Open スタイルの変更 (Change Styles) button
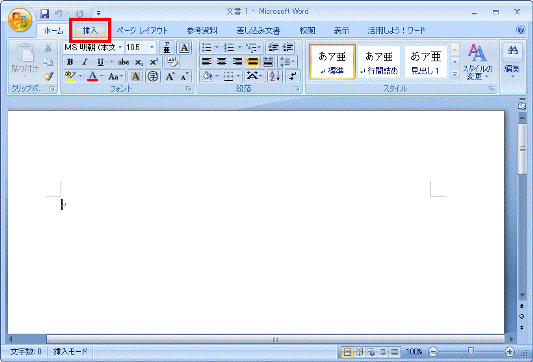Image resolution: width=533 pixels, height=362 pixels. click(477, 61)
